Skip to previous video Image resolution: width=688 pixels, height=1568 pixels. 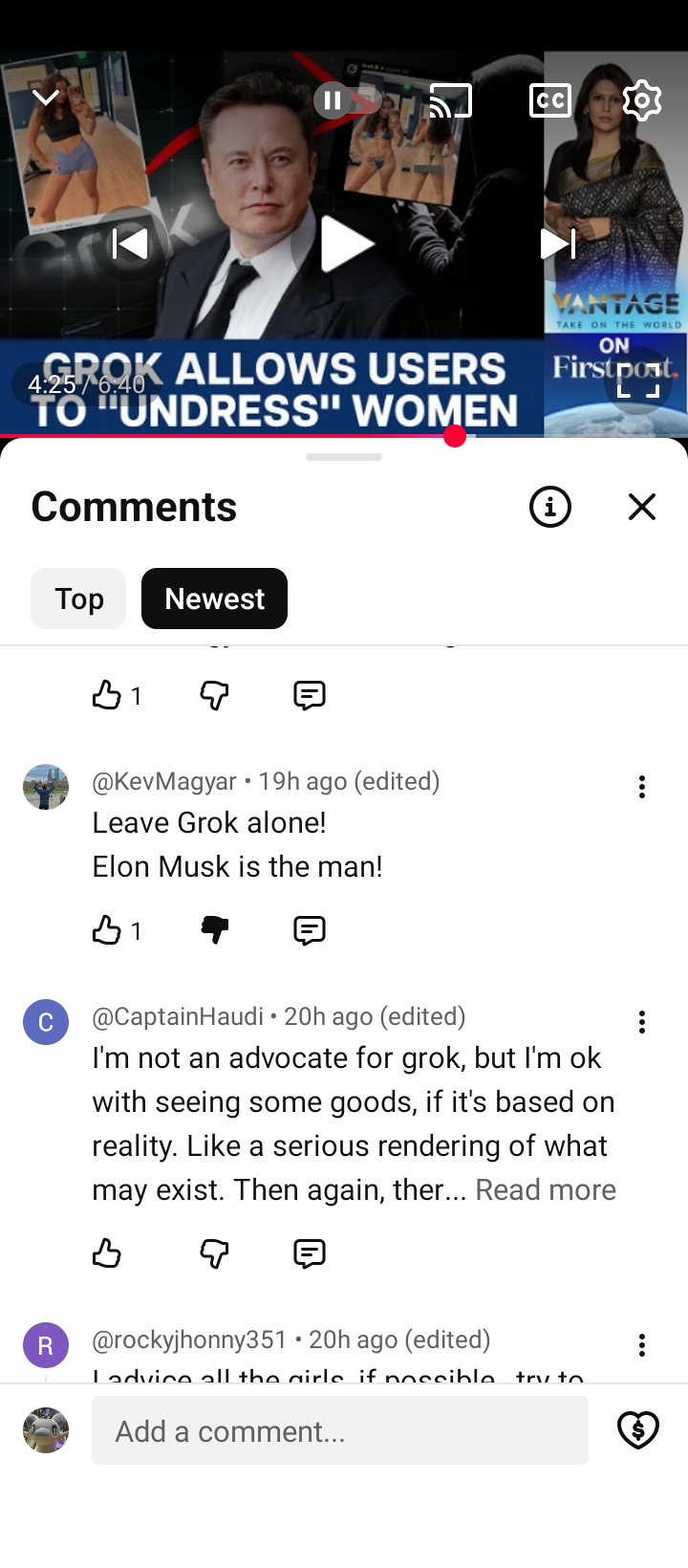(130, 245)
